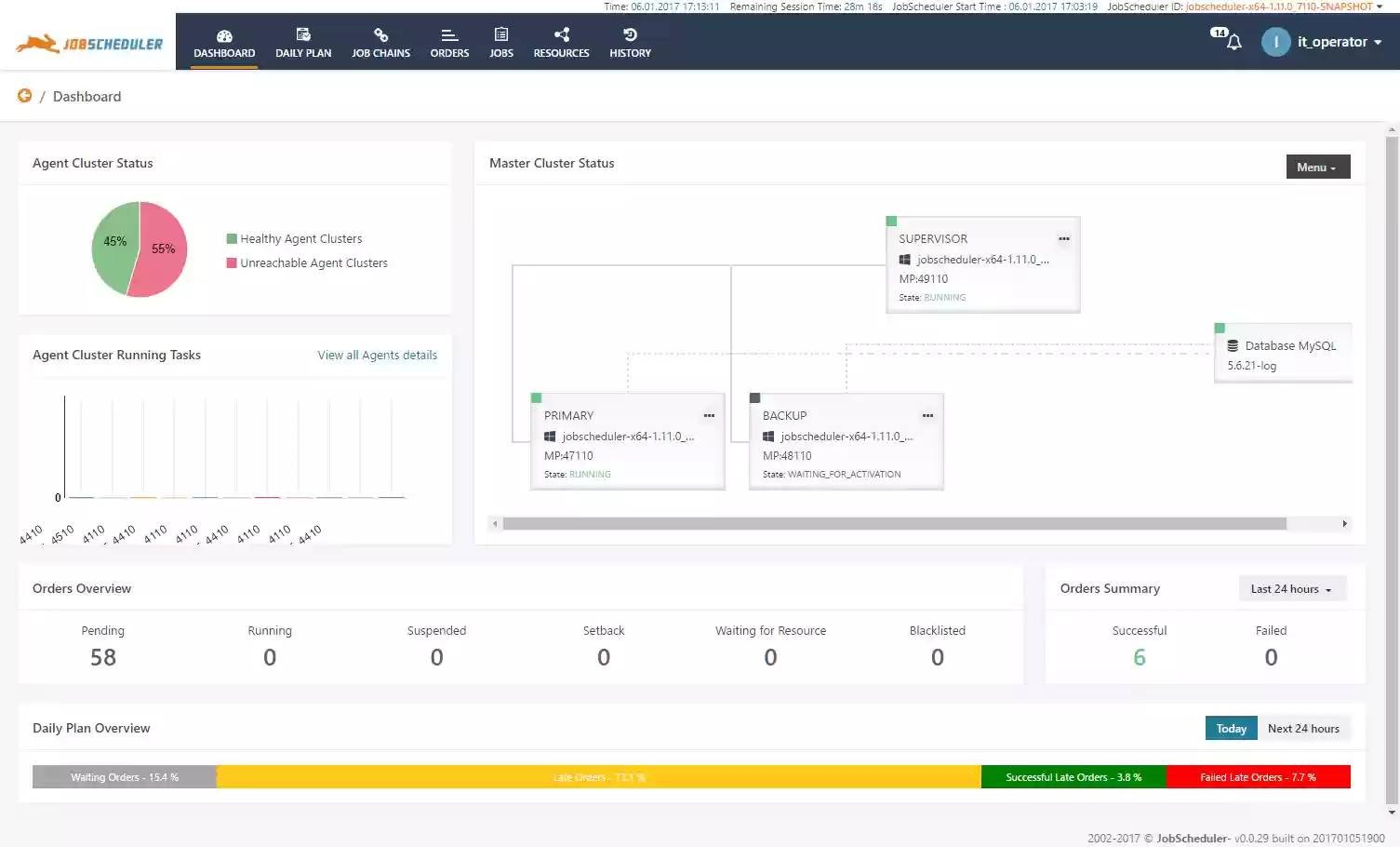Switch Daily Plan Overview to Next 24 hours
The image size is (1400, 847).
(x=1303, y=728)
